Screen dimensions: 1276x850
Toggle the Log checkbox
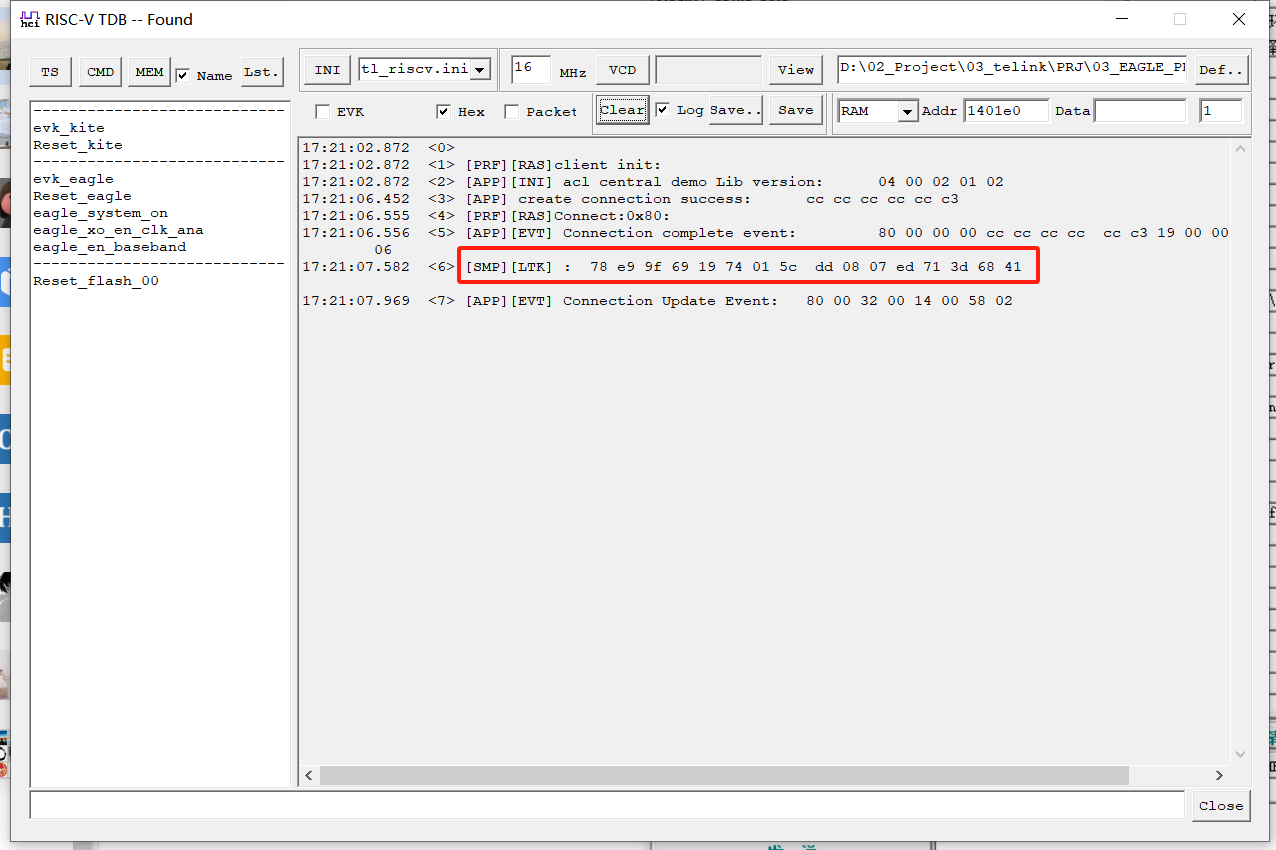662,110
